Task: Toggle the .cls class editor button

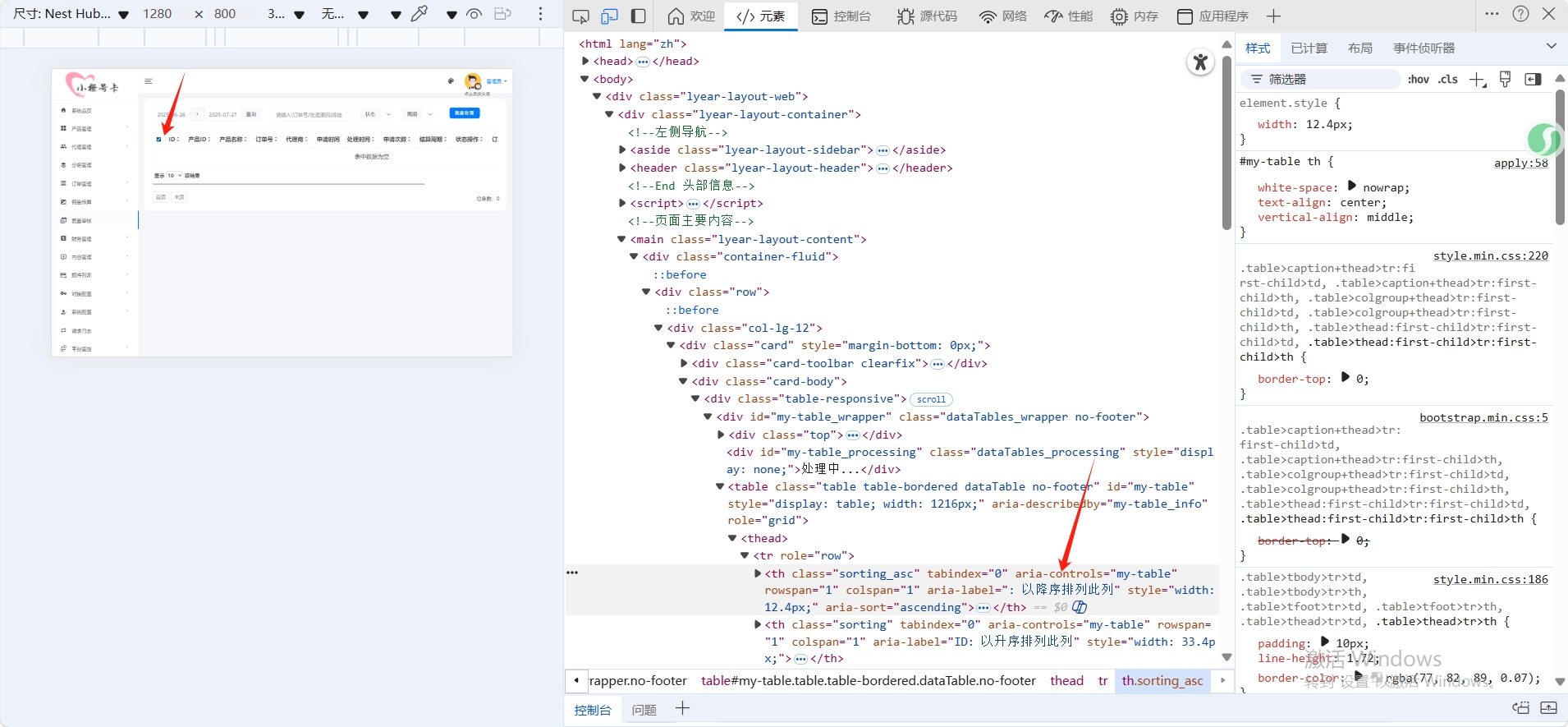Action: click(x=1448, y=79)
